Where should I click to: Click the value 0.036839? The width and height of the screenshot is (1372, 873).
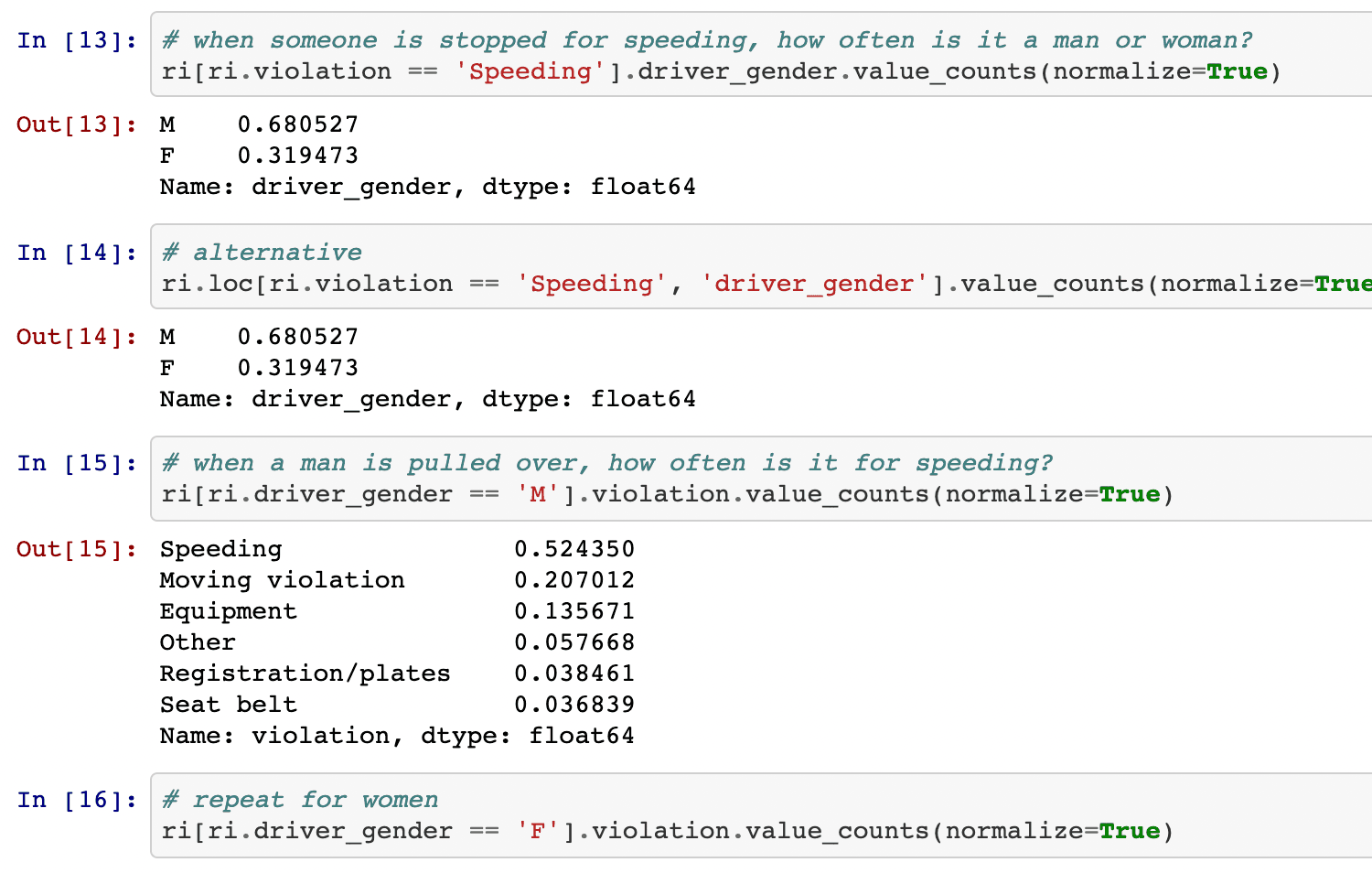[x=574, y=705]
